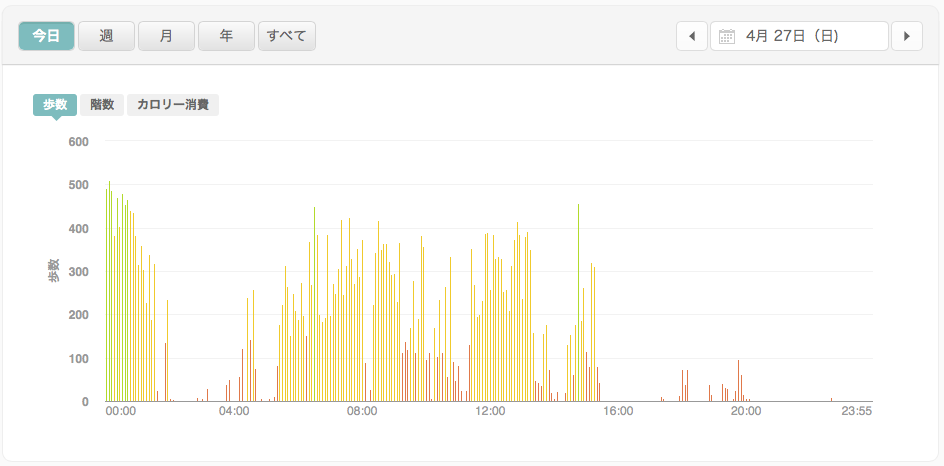Screen dimensions: 944x466
Task: Go to next day arrow
Action: click(907, 36)
